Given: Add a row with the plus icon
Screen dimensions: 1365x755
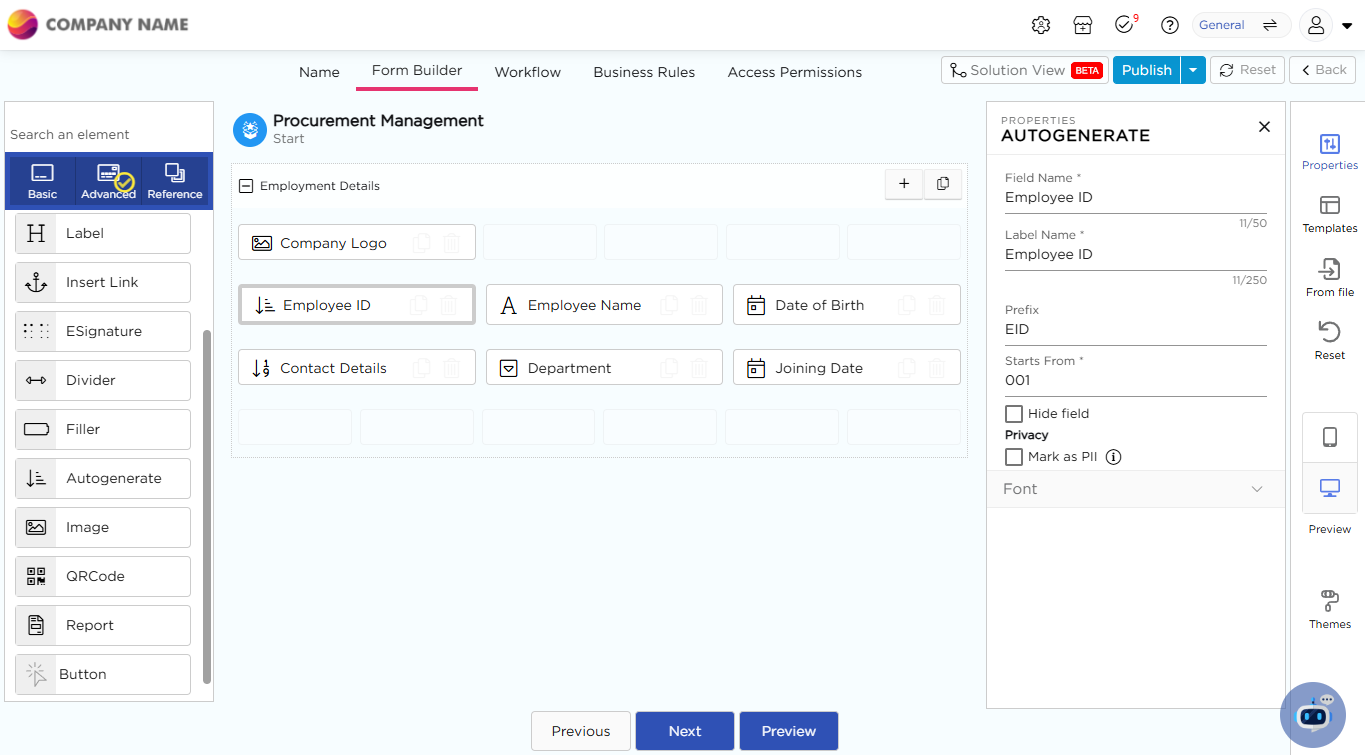Looking at the screenshot, I should 904,184.
